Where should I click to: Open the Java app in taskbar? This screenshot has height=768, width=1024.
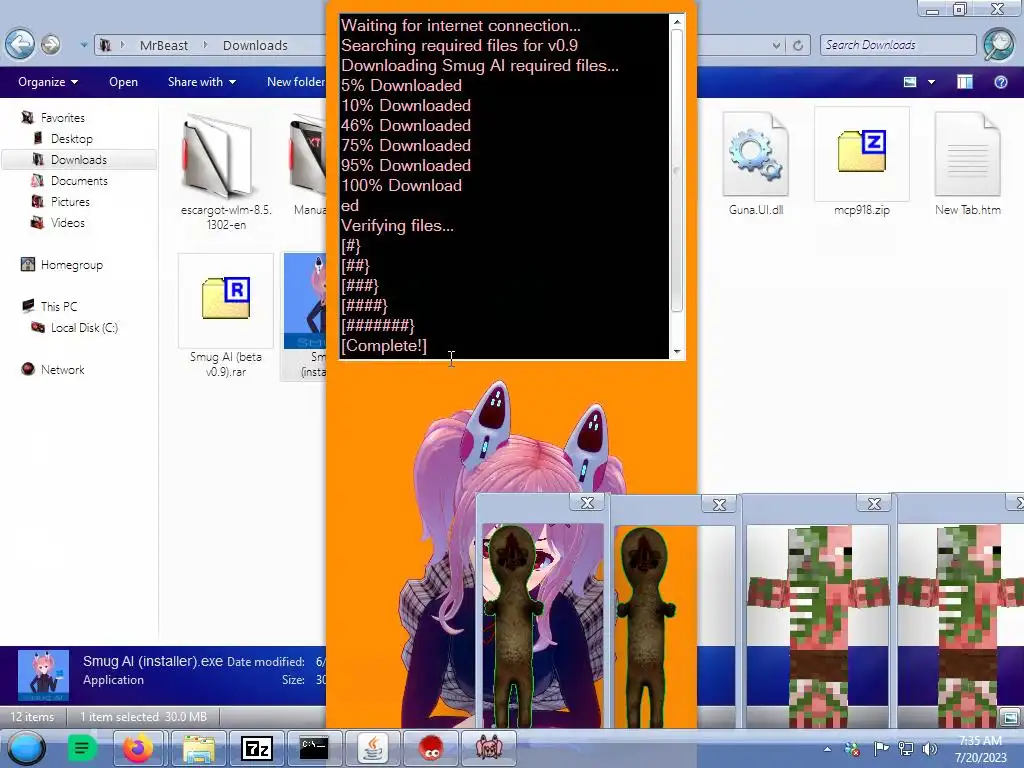[x=373, y=748]
